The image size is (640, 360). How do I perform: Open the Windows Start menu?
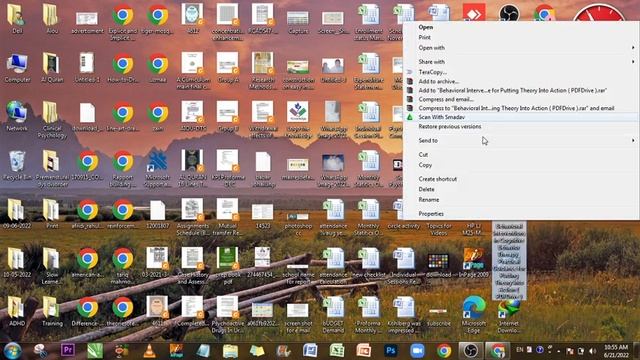pos(12,351)
